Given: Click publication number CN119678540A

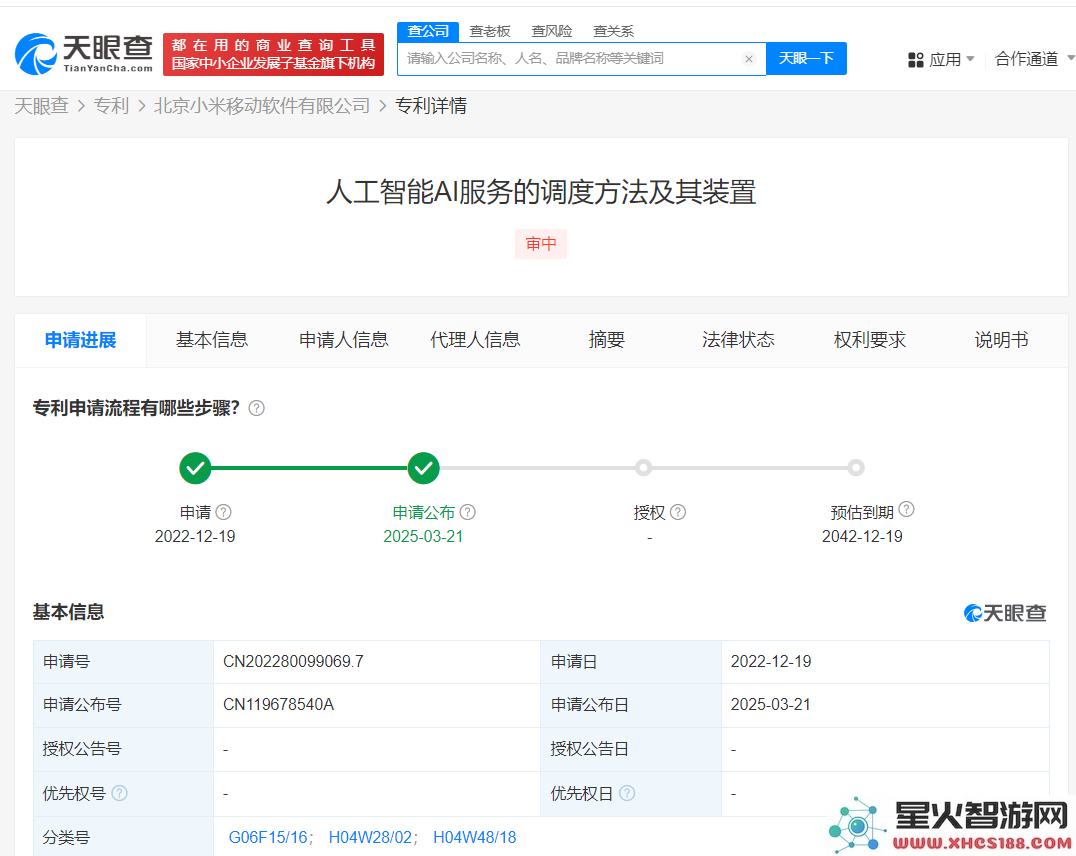Looking at the screenshot, I should coord(278,705).
